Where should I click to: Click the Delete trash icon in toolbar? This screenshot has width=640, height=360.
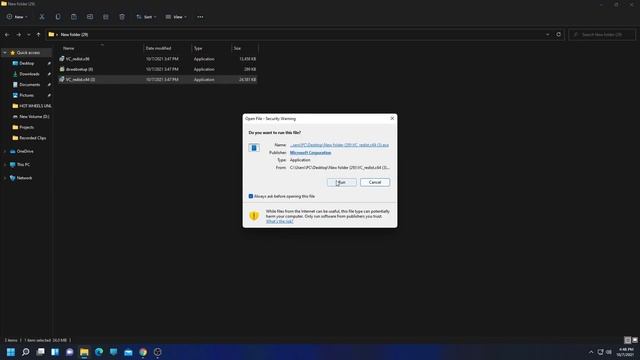coord(122,17)
